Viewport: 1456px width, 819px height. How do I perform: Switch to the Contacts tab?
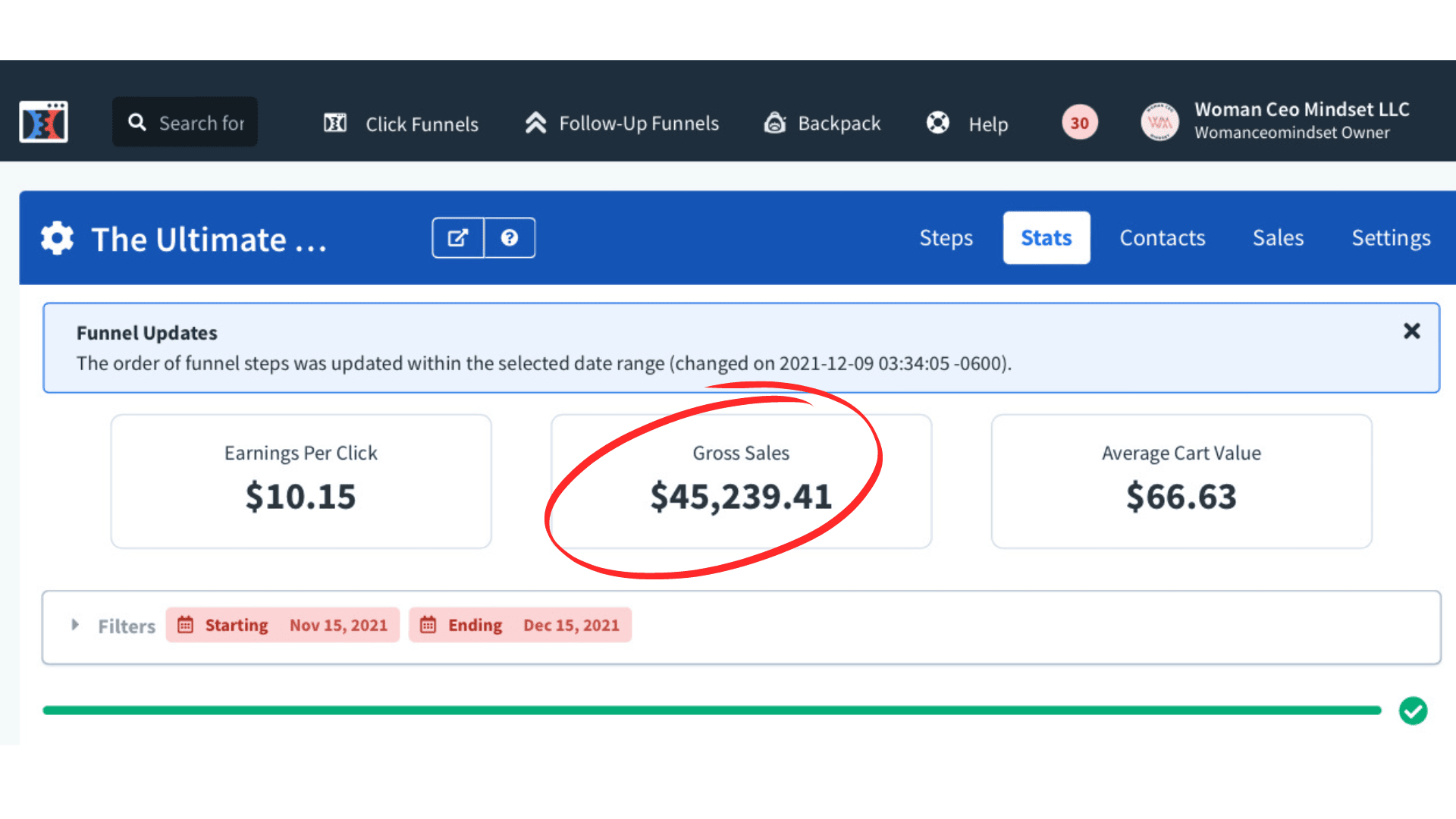[x=1162, y=238]
